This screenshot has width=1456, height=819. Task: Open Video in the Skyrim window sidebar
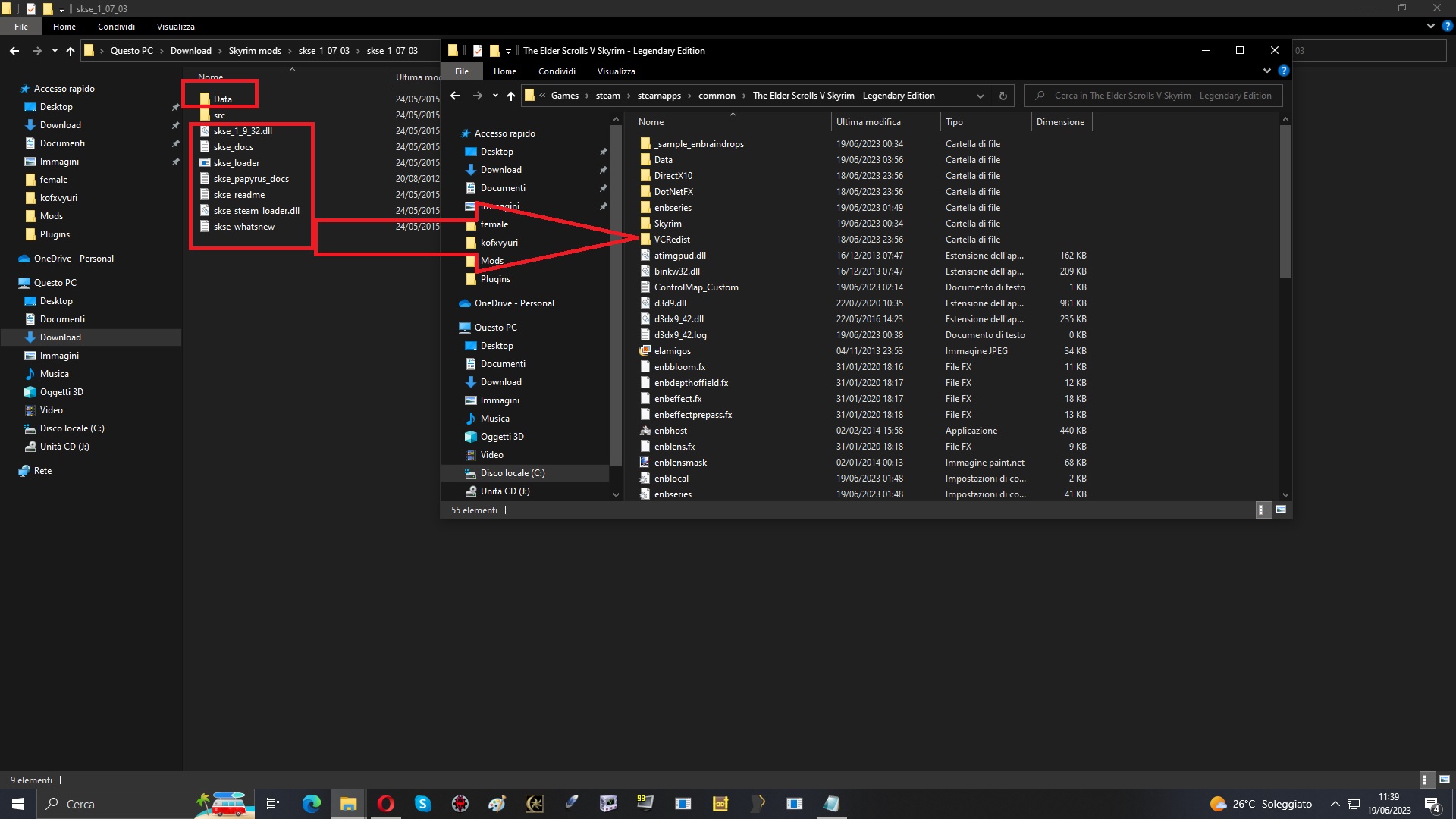tap(491, 455)
